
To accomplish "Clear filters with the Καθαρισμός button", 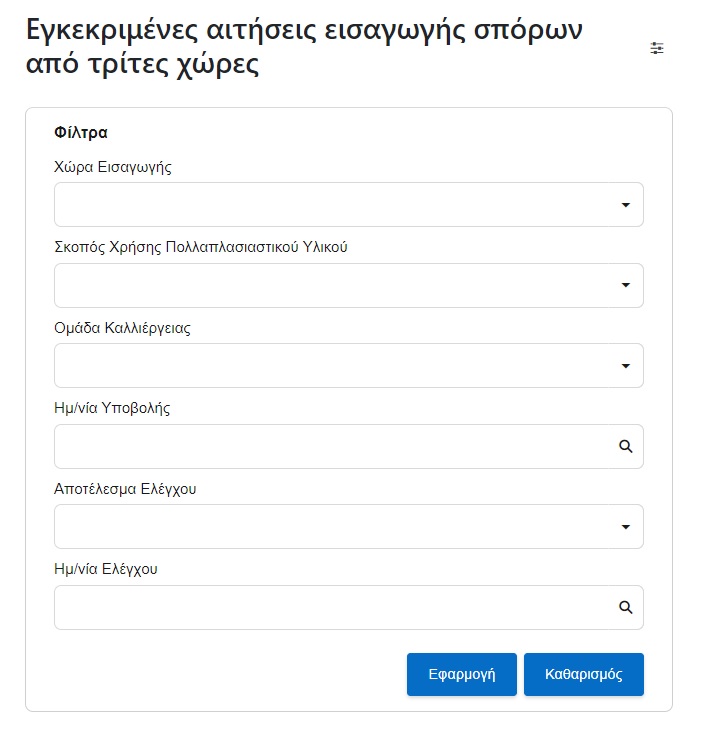I will 584,674.
